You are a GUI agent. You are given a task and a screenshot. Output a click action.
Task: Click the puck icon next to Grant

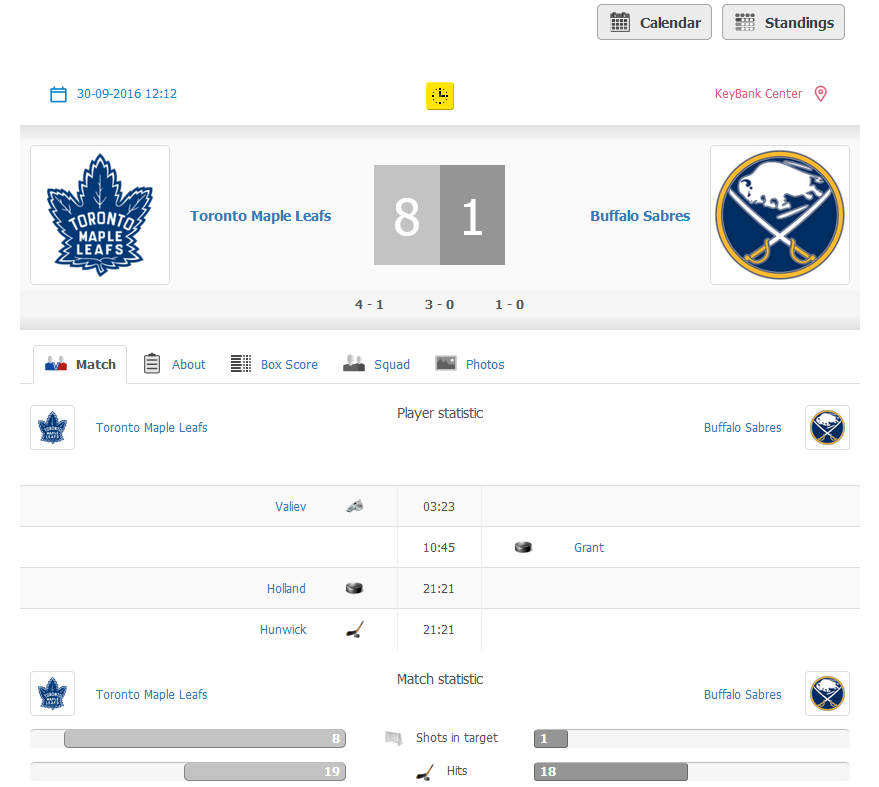(523, 547)
